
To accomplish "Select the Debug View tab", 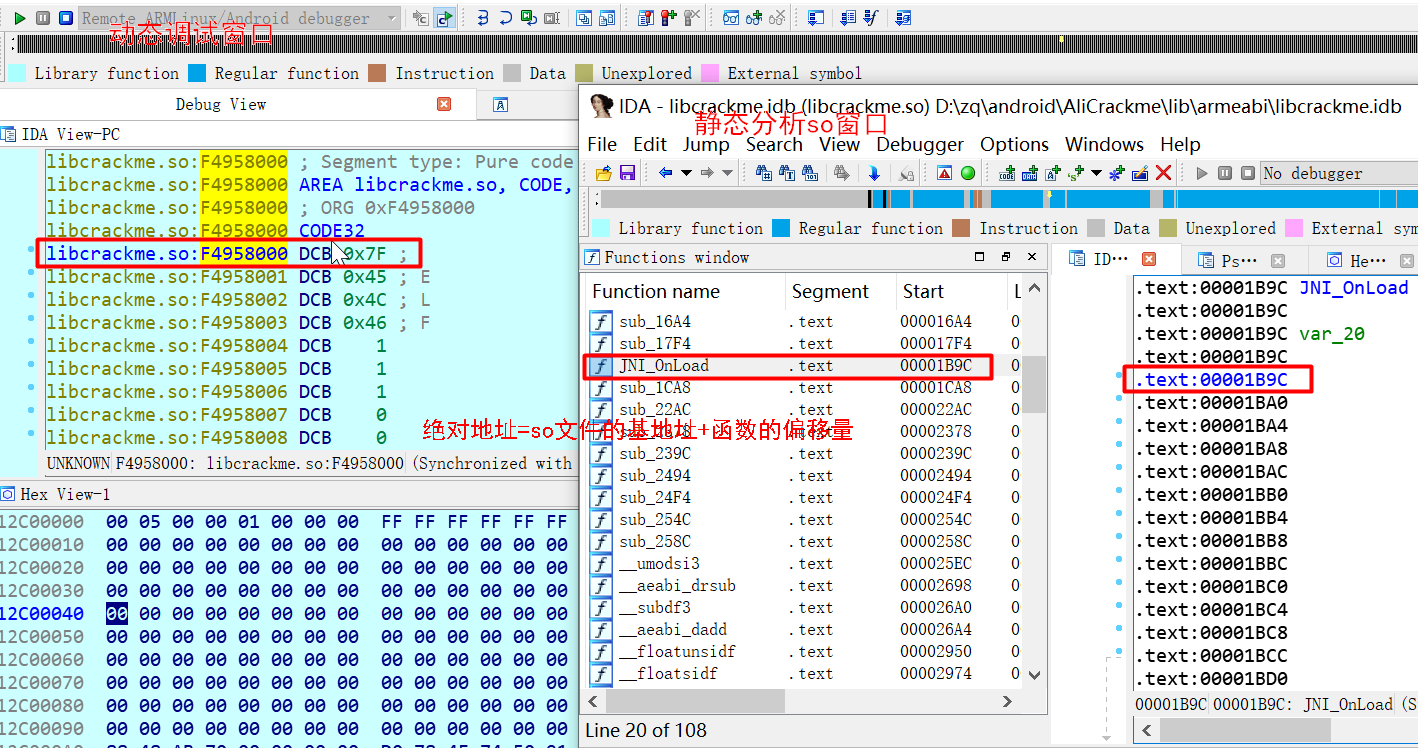I will pos(220,104).
